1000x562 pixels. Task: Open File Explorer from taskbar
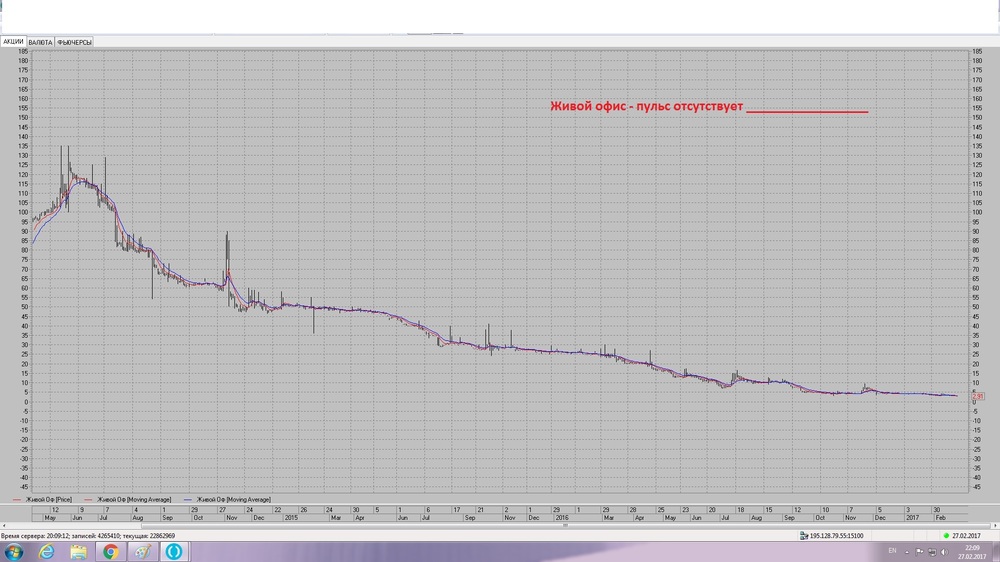78,552
